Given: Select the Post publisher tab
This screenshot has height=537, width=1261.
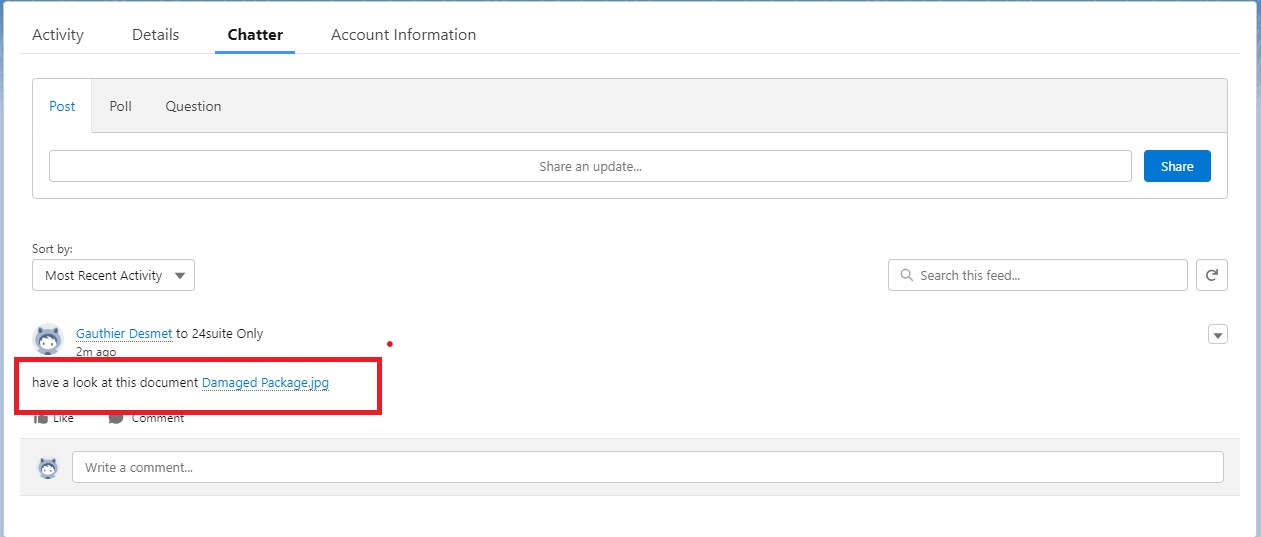Looking at the screenshot, I should coord(62,106).
